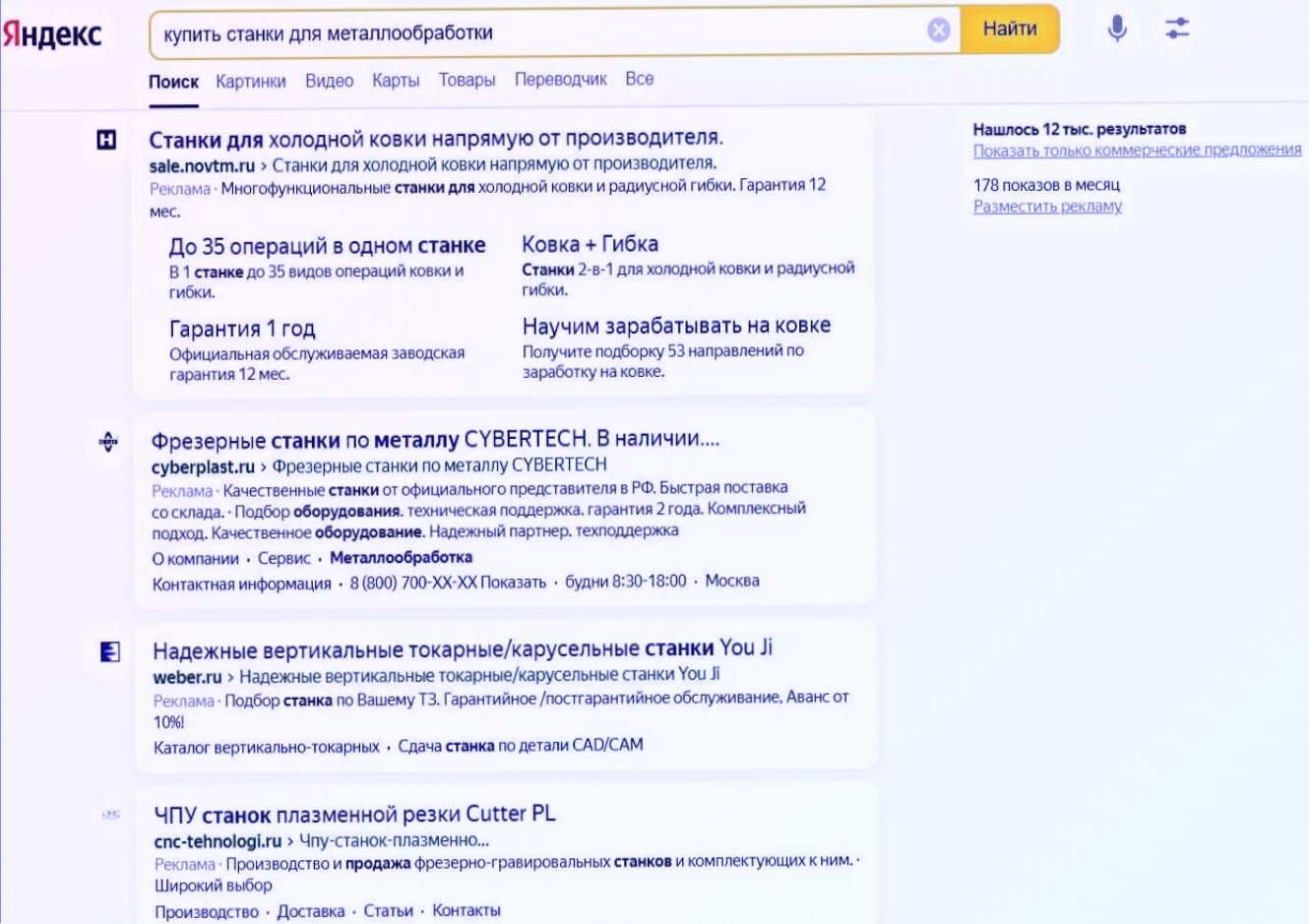Click the sale.novtm.ru site favicon

click(x=106, y=140)
